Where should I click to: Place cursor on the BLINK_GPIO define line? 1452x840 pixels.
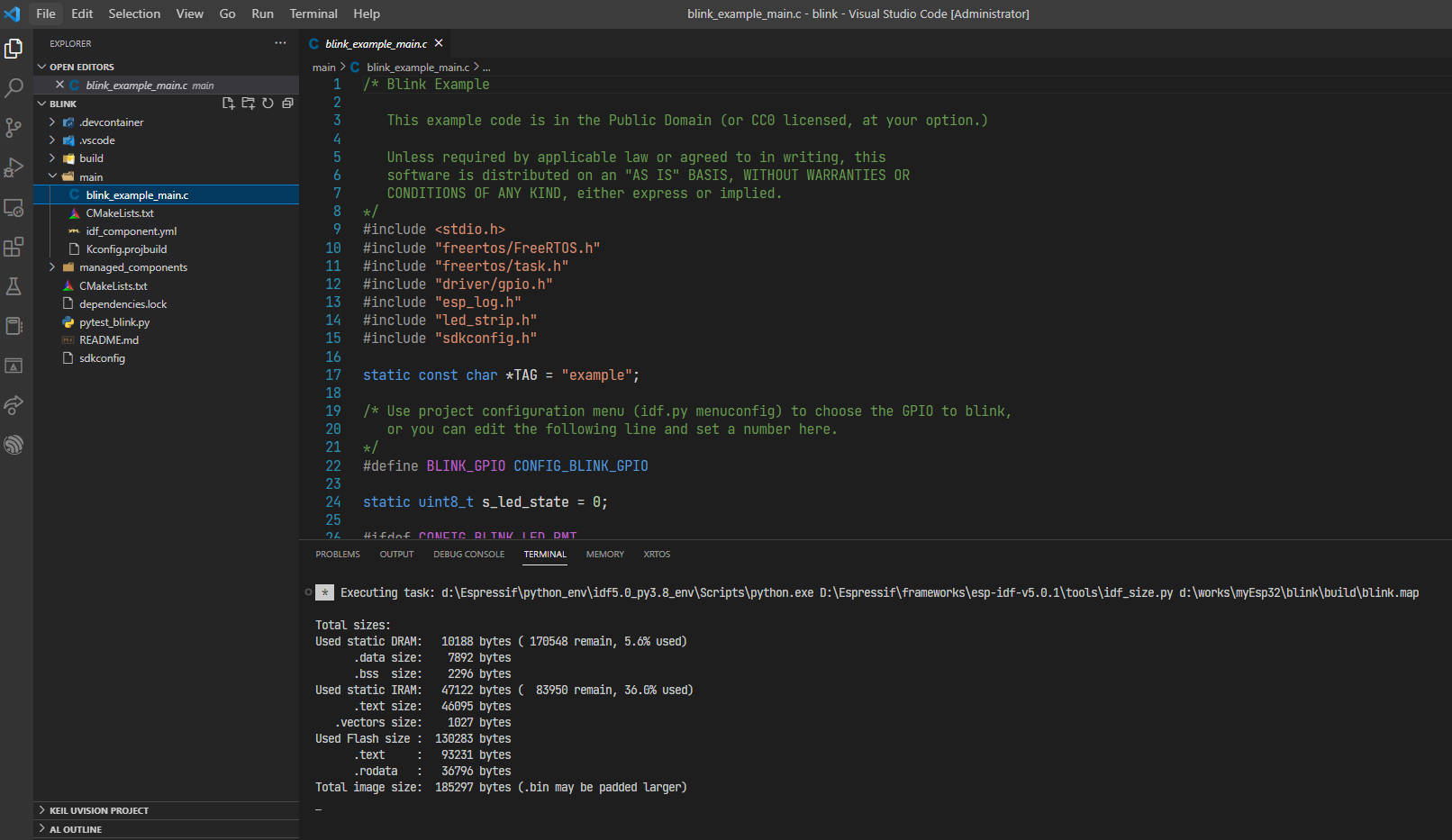(505, 466)
